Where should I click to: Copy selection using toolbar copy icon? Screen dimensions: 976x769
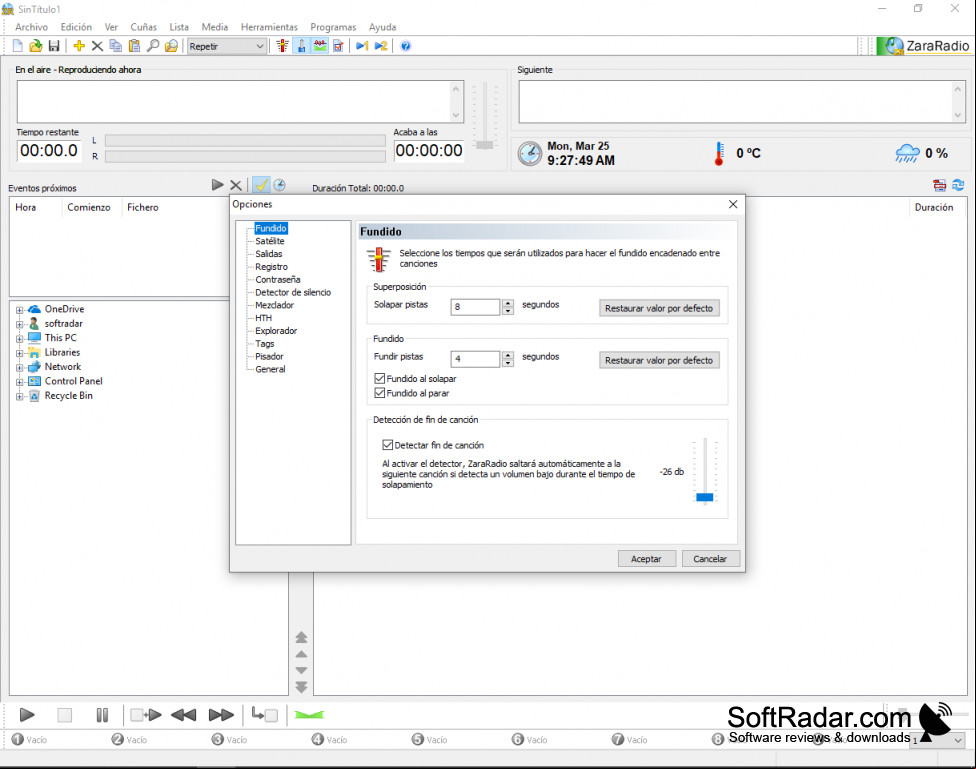116,46
